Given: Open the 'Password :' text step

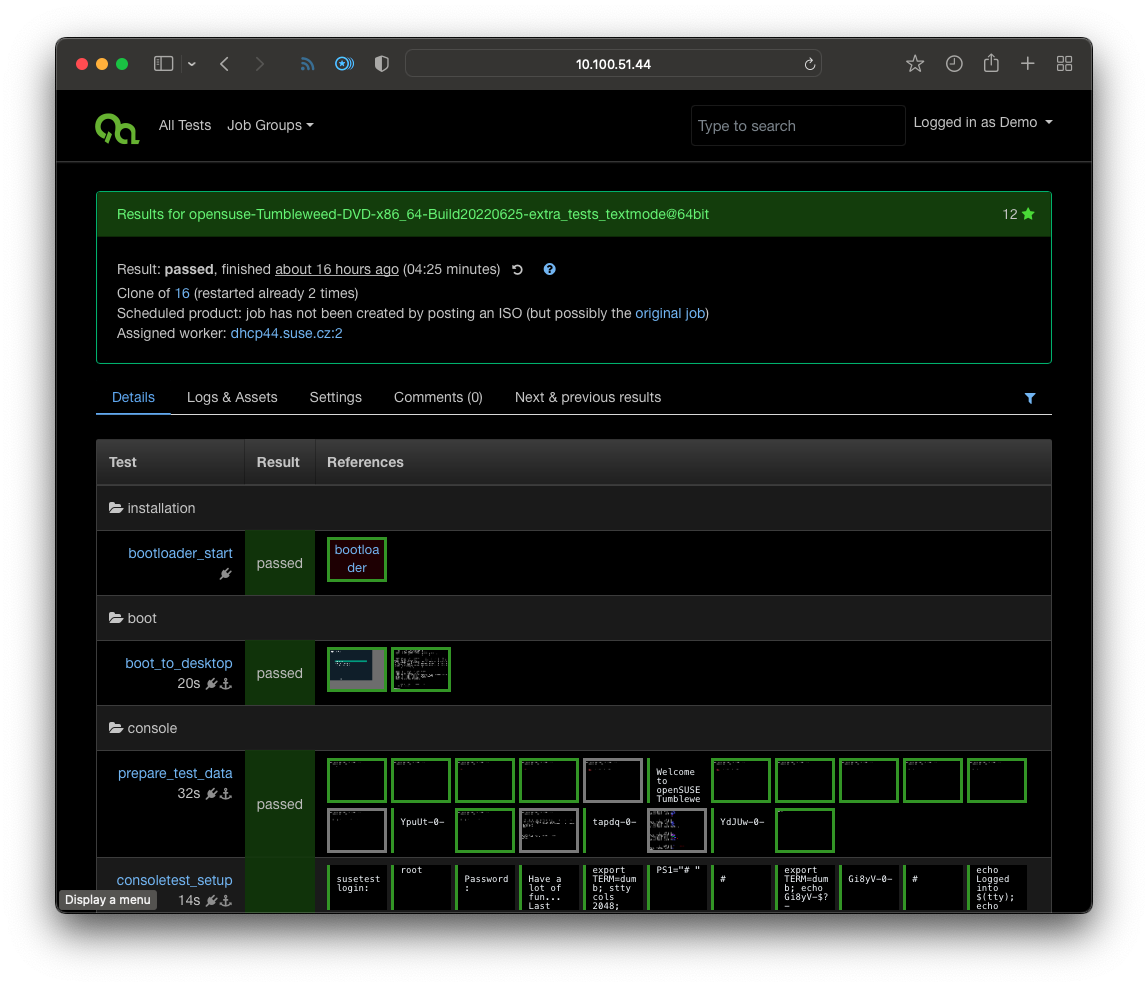Looking at the screenshot, I should [485, 887].
